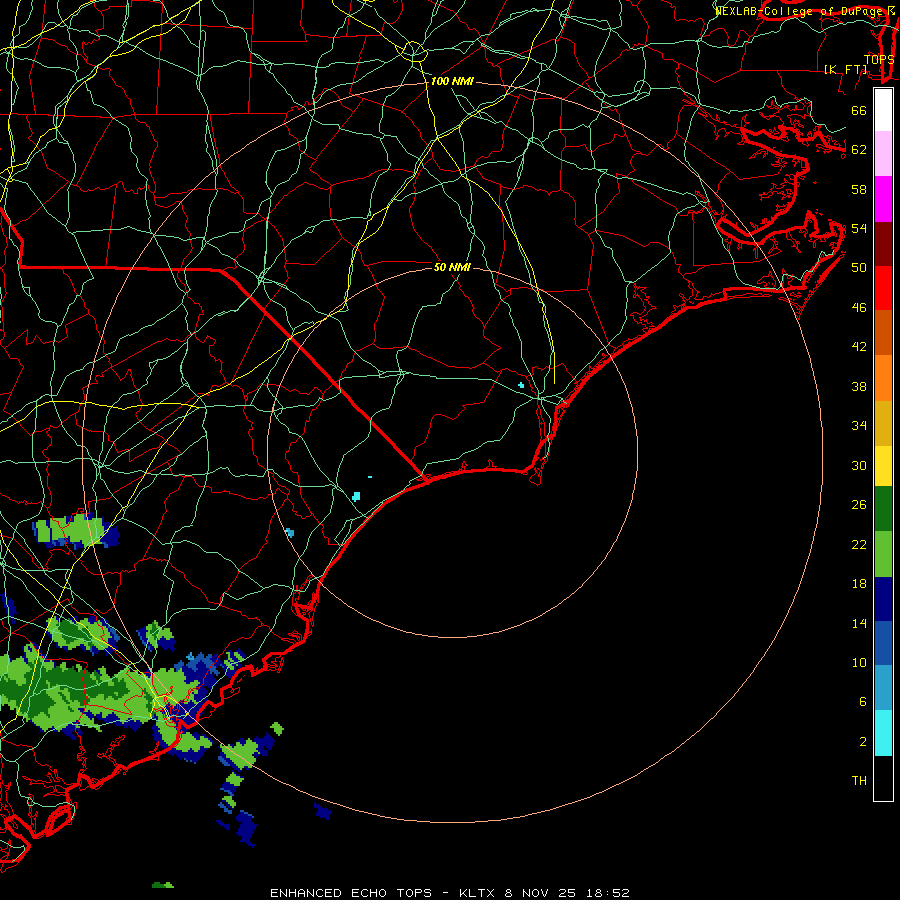The height and width of the screenshot is (900, 900).
Task: Click the legend value 62
Action: click(x=859, y=150)
